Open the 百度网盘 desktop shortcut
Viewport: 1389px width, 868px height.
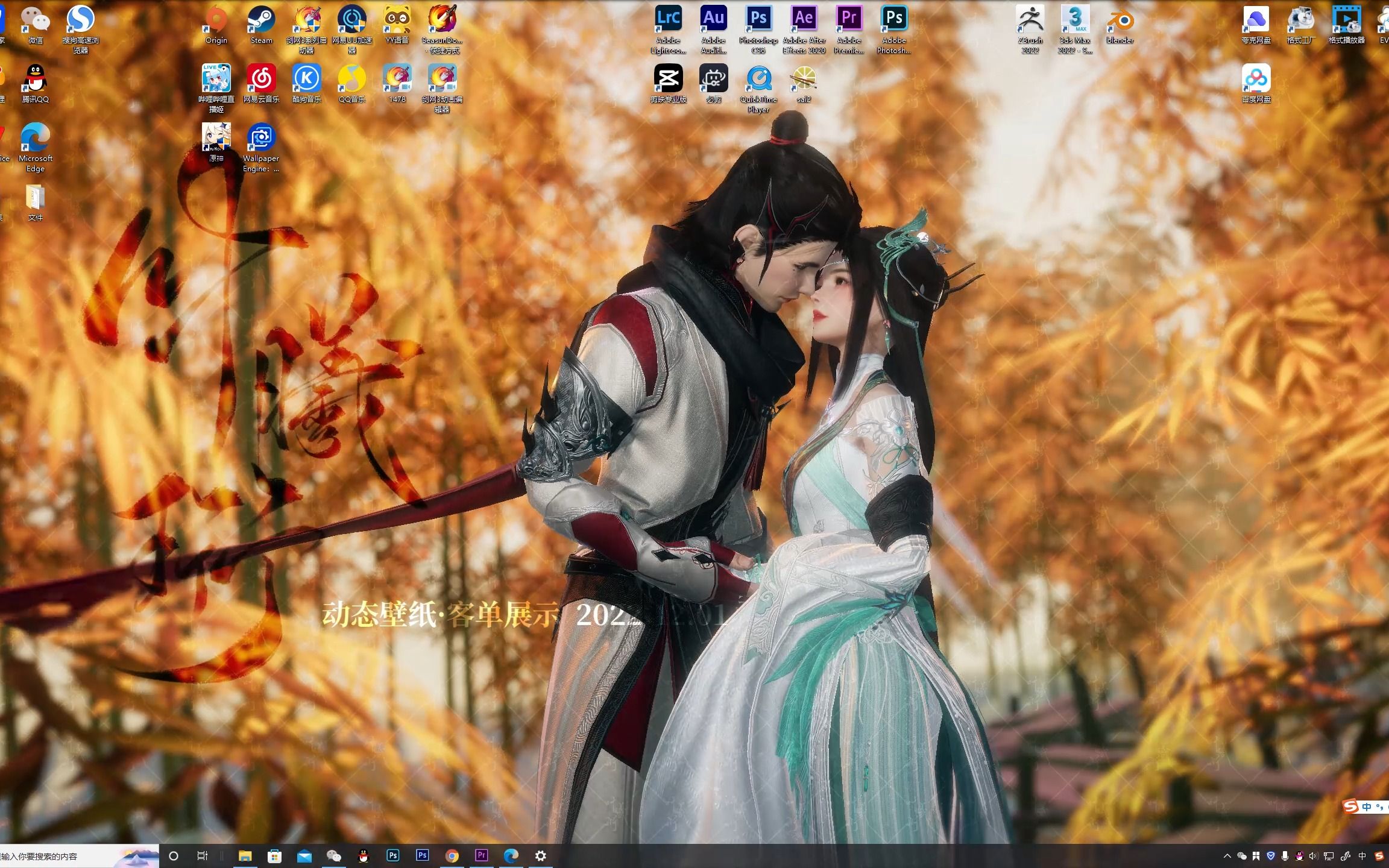[x=1256, y=83]
